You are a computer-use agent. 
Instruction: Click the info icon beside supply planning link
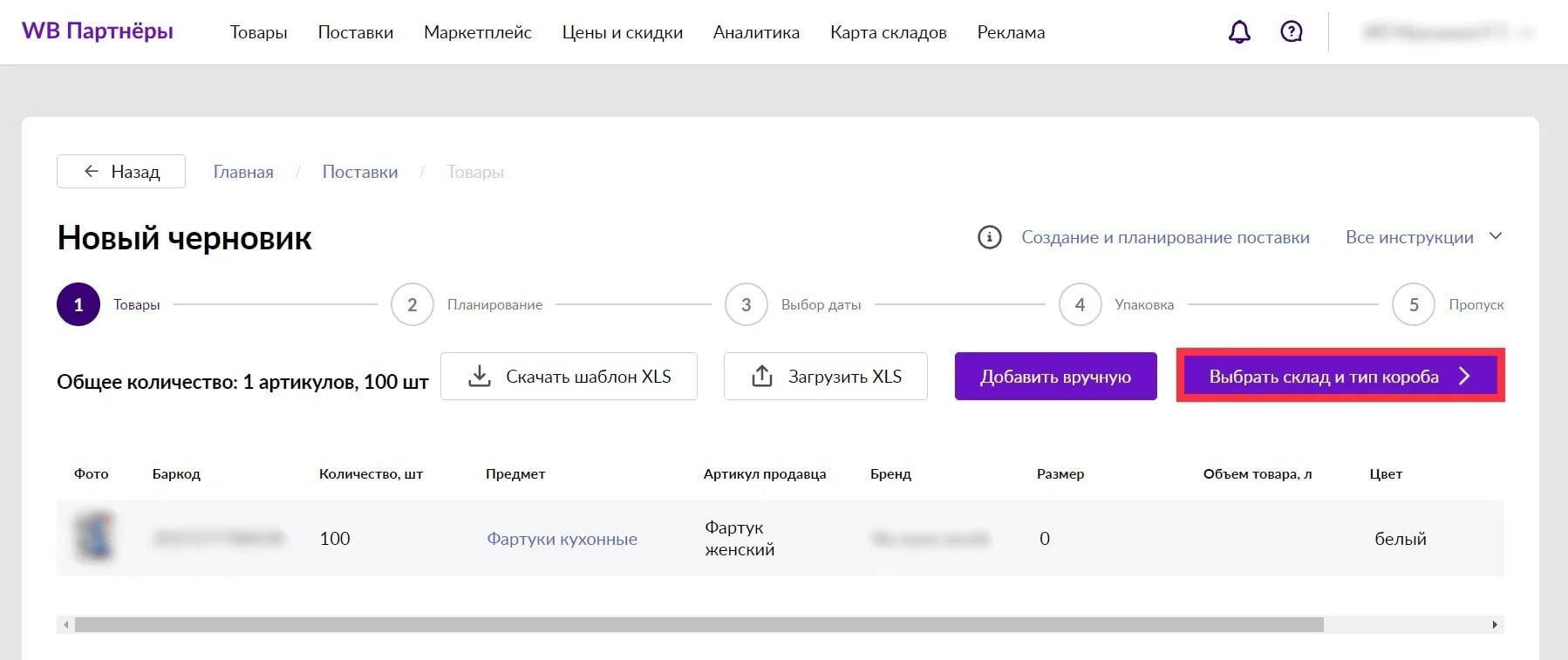click(x=990, y=237)
